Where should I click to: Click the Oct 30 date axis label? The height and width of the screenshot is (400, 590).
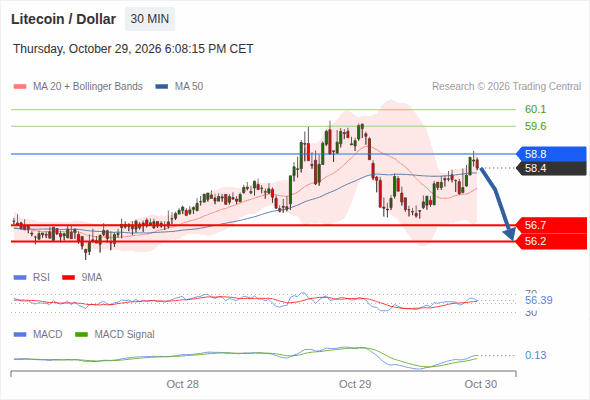[481, 384]
